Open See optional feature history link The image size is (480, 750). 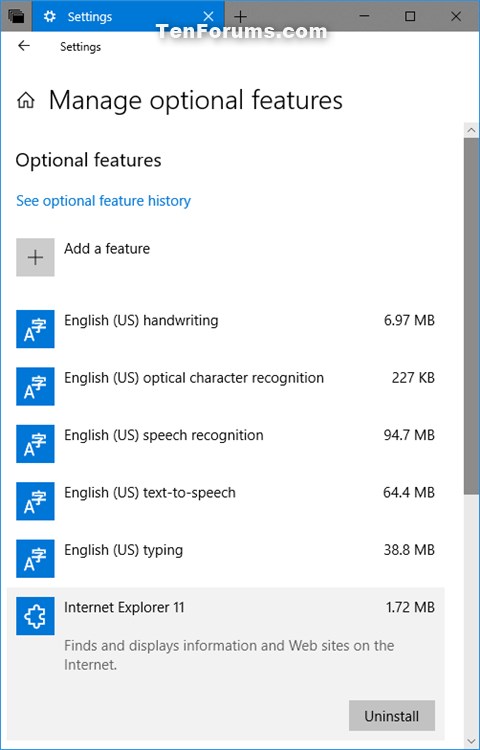click(103, 200)
